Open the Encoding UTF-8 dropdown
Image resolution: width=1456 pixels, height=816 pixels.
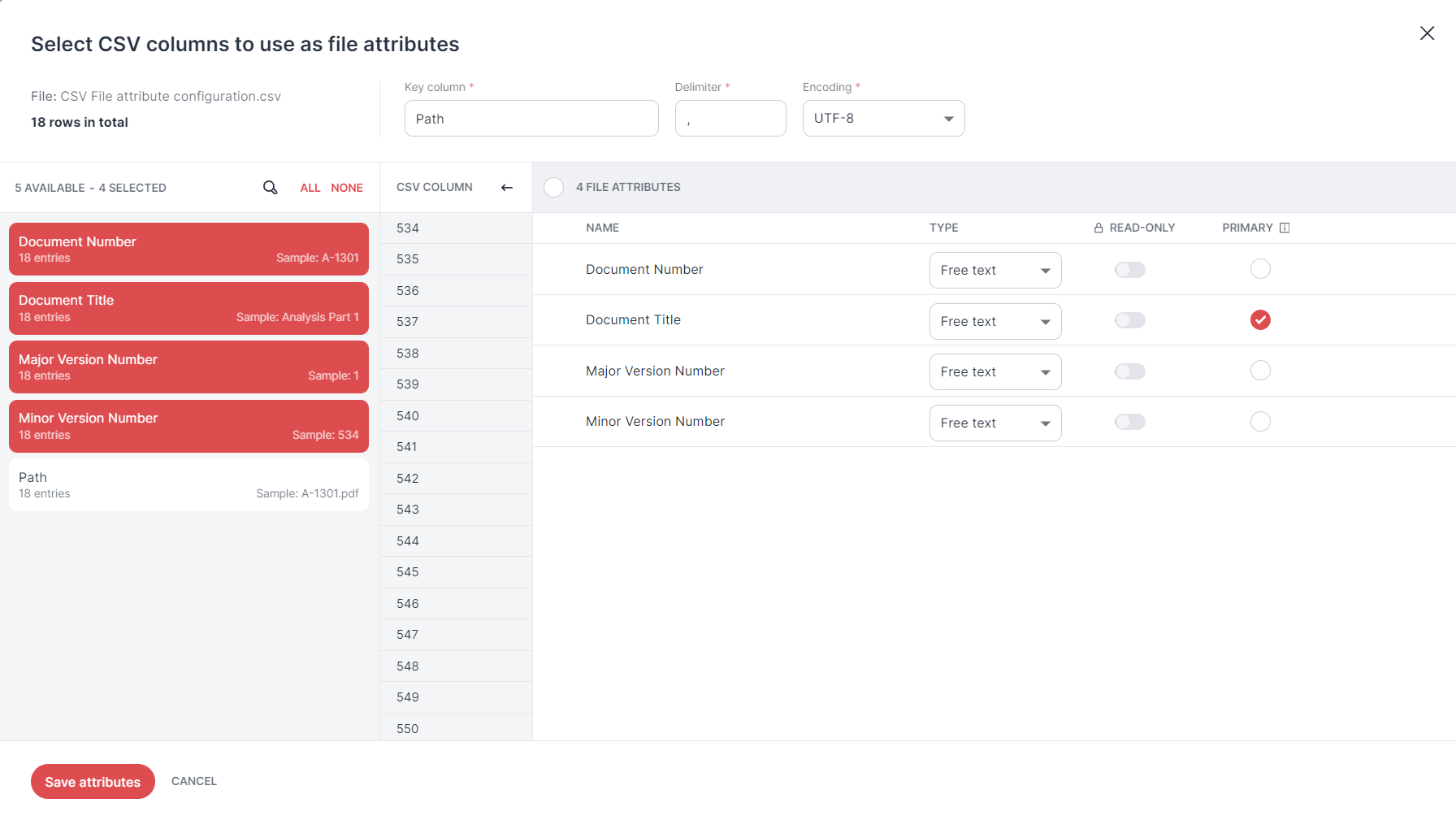(883, 119)
